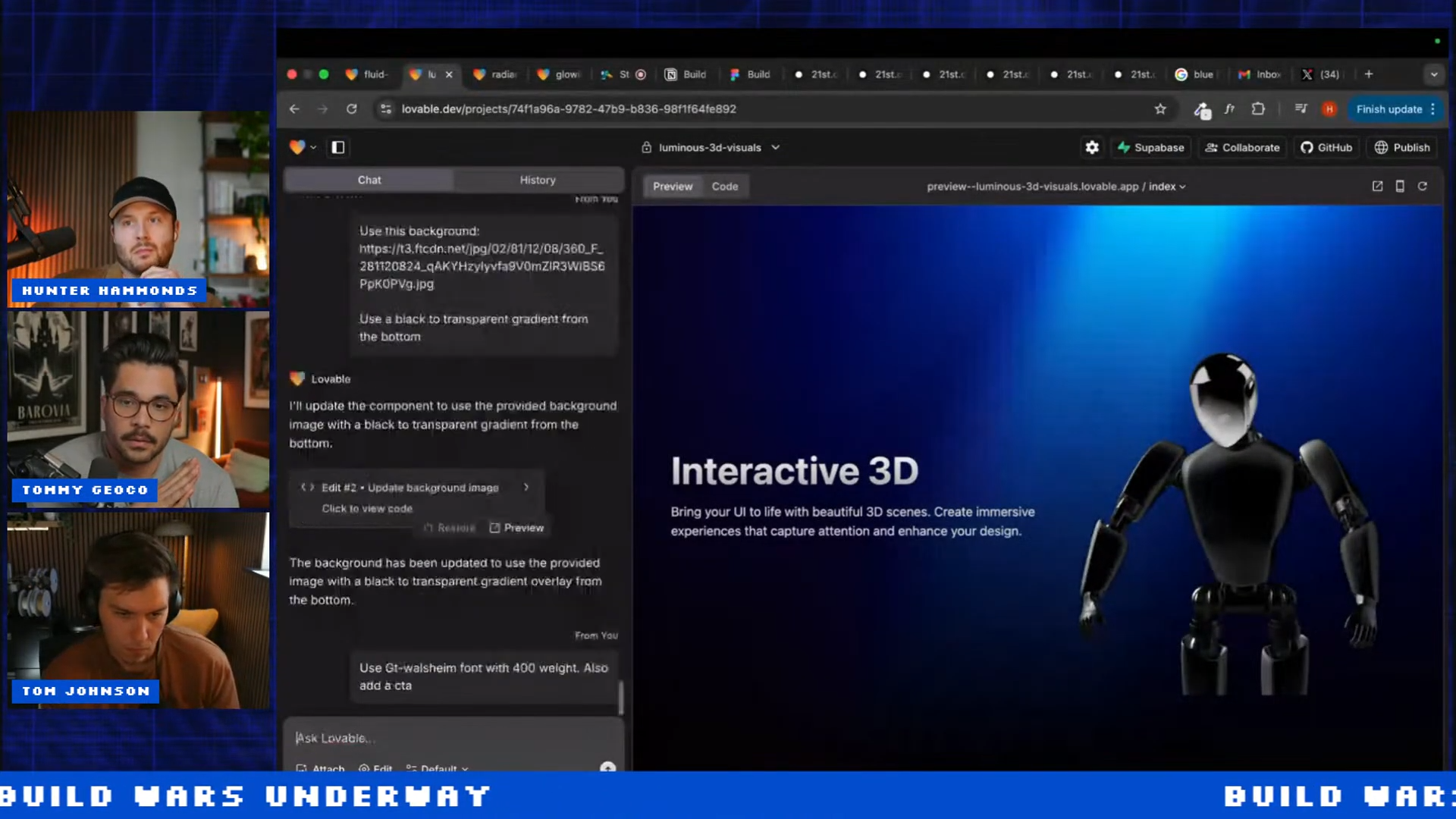Screen dimensions: 1456x819
Task: Bookmark this page with the star icon
Action: (1160, 109)
